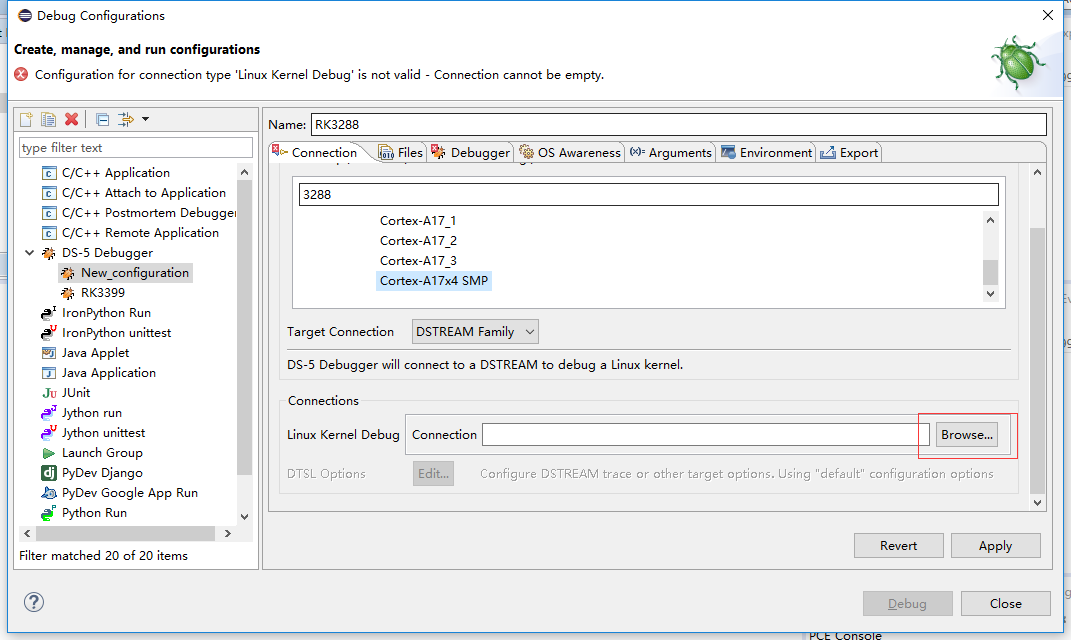Click the PyDev Django icon

coord(48,473)
